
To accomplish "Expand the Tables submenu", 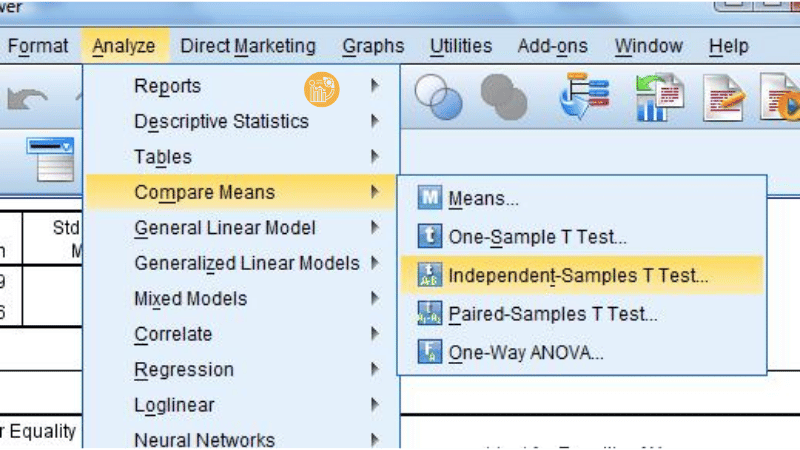I will coord(241,157).
